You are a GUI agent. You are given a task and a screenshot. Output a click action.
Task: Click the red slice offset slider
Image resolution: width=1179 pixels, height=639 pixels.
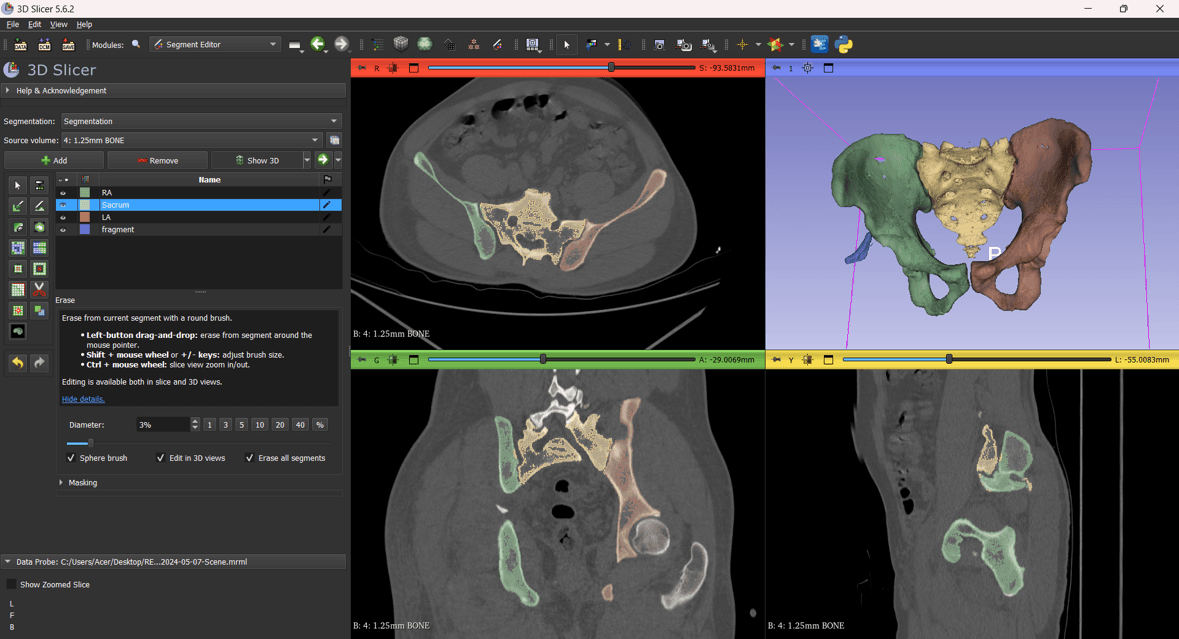click(561, 68)
